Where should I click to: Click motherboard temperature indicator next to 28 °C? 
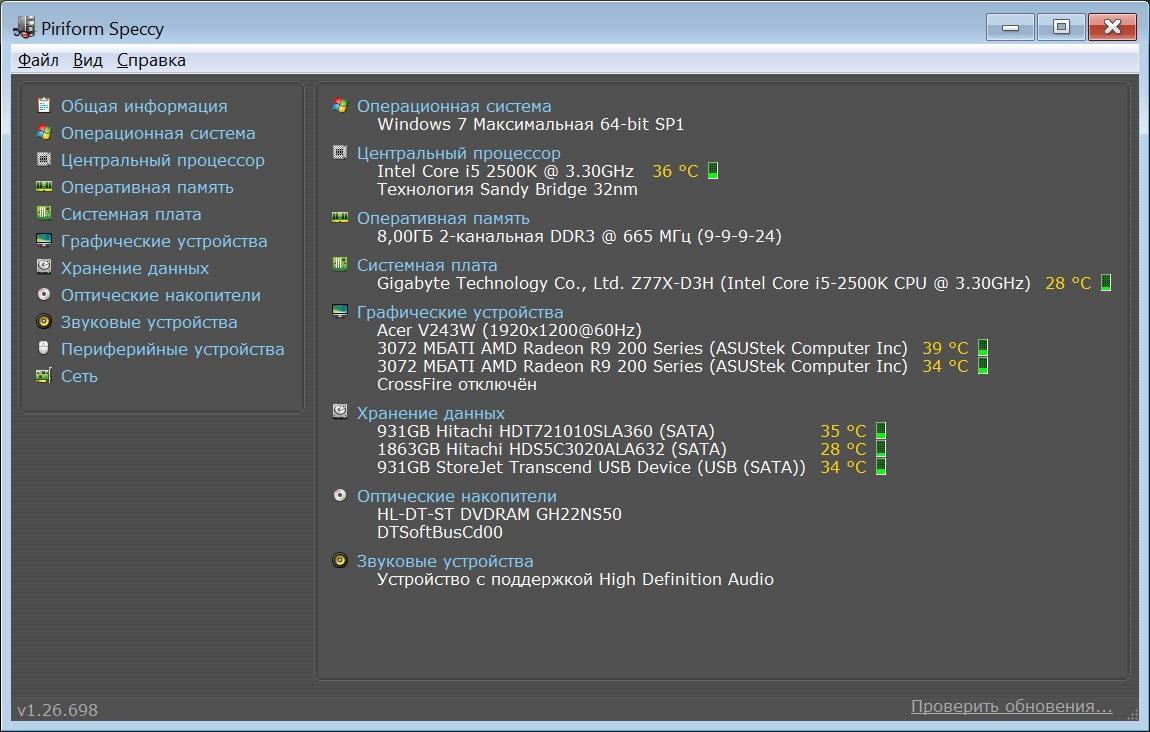[x=1106, y=282]
